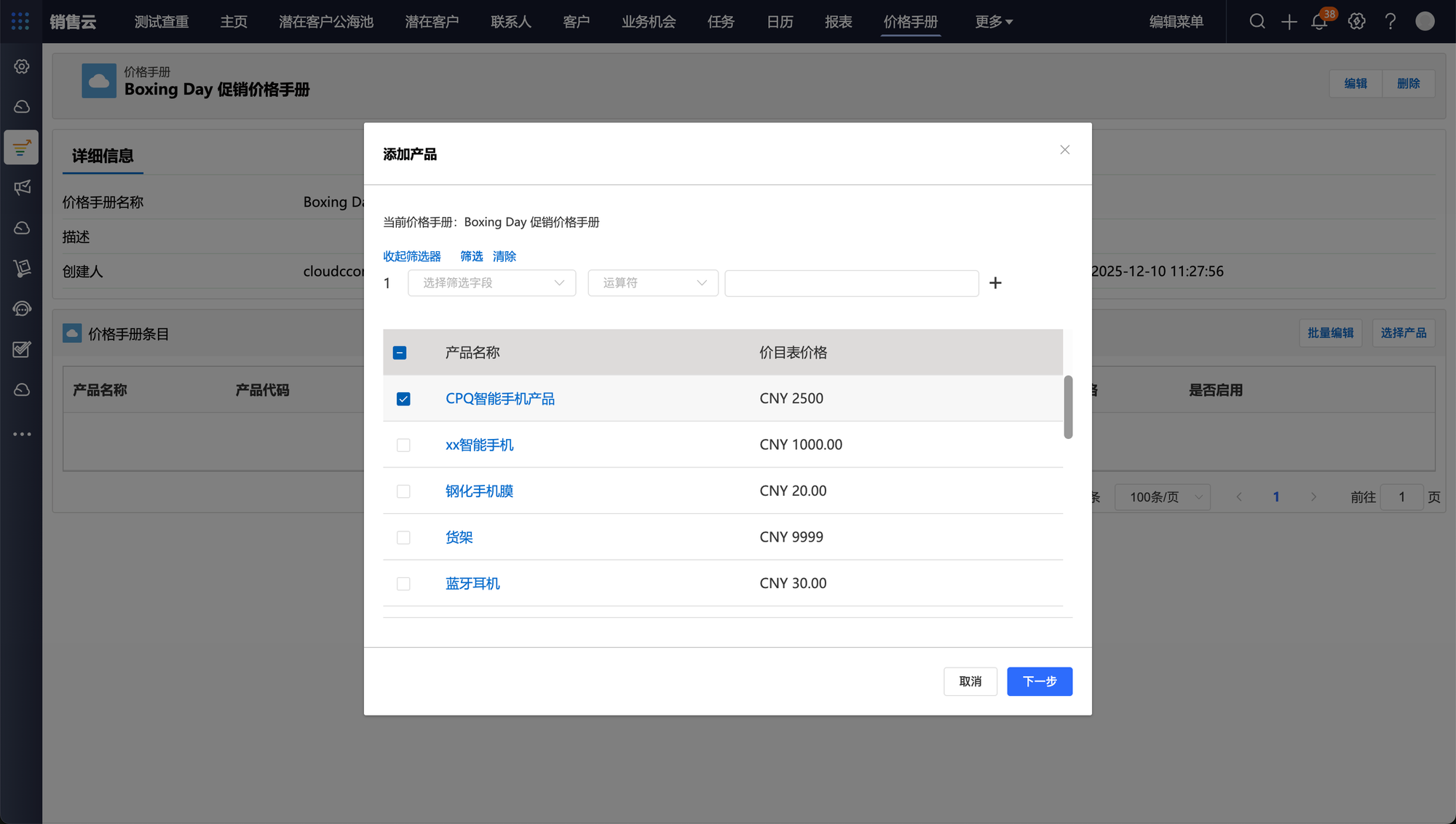This screenshot has height=824, width=1456.
Task: Click the product list vertical scrollbar
Action: pos(1068,407)
